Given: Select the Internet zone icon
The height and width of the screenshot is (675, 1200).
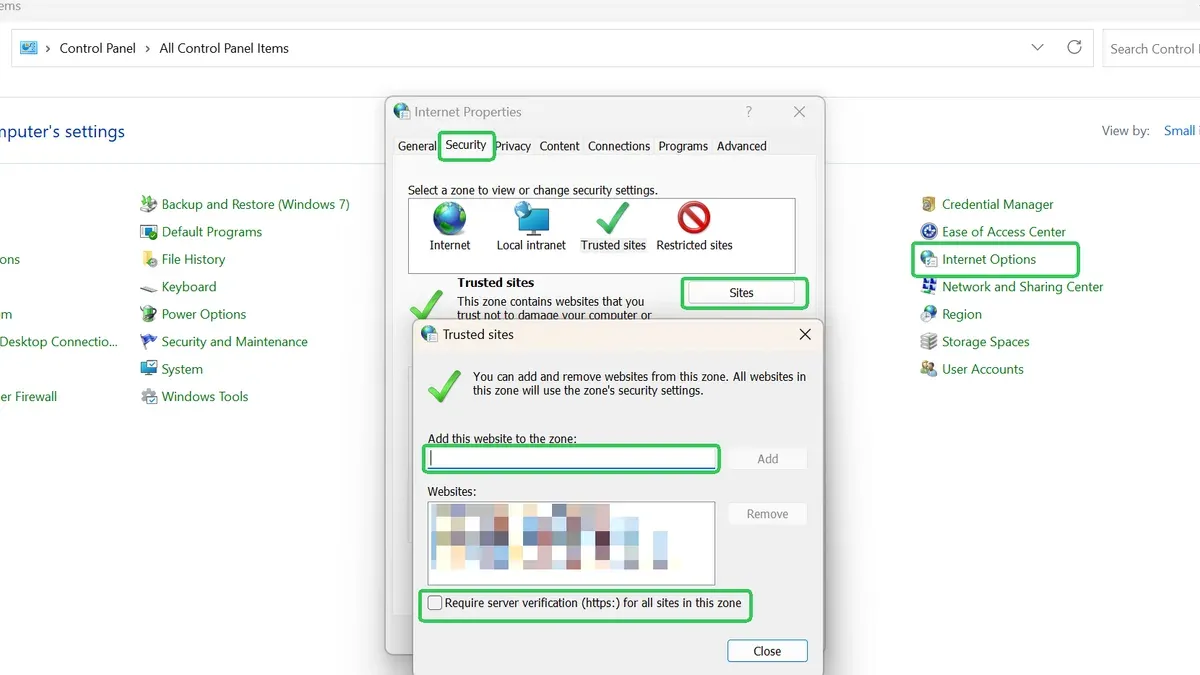Looking at the screenshot, I should pyautogui.click(x=450, y=218).
